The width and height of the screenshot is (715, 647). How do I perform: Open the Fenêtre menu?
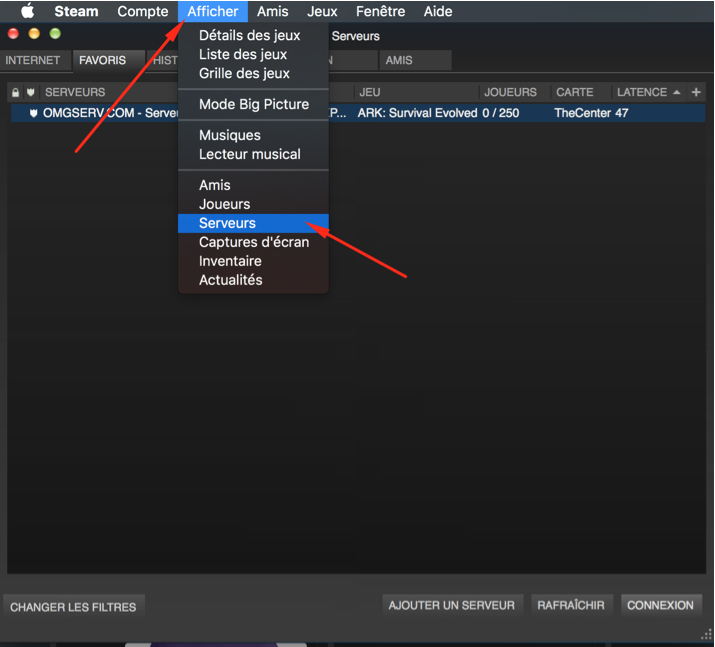point(380,11)
